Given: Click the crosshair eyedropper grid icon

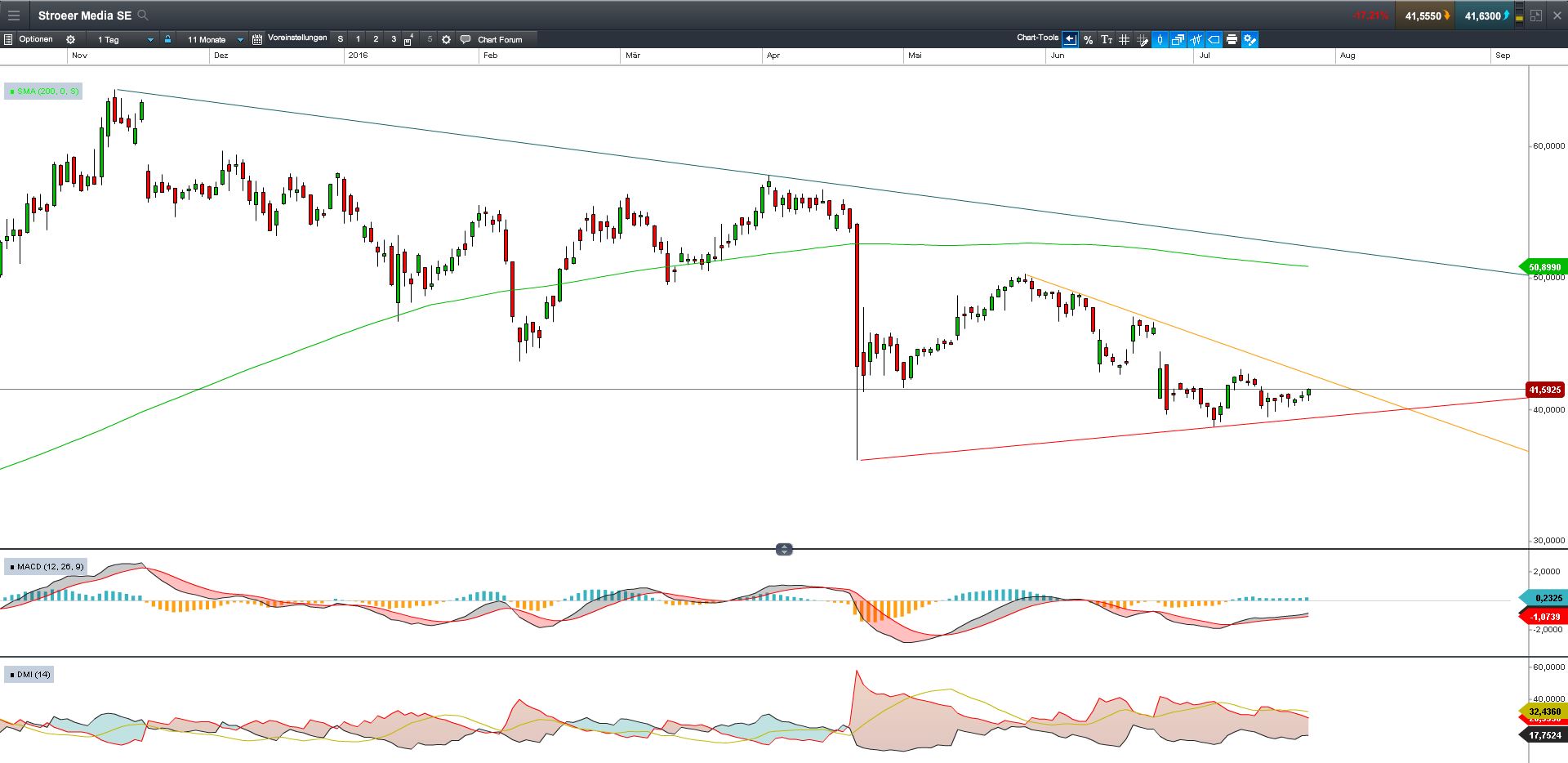Looking at the screenshot, I should 1142,39.
